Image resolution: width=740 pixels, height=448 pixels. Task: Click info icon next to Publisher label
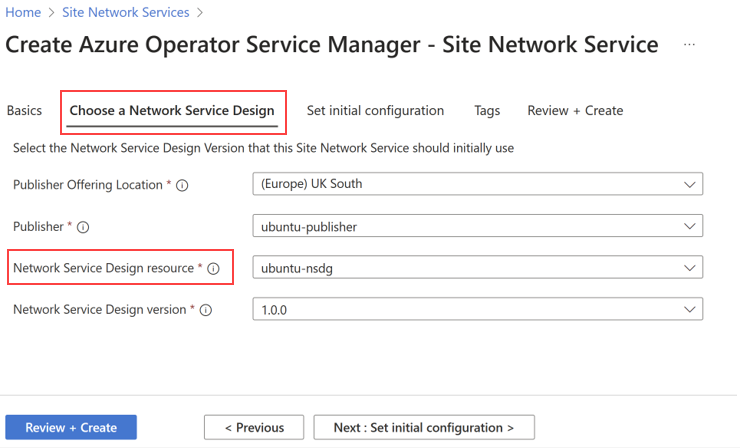(83, 227)
